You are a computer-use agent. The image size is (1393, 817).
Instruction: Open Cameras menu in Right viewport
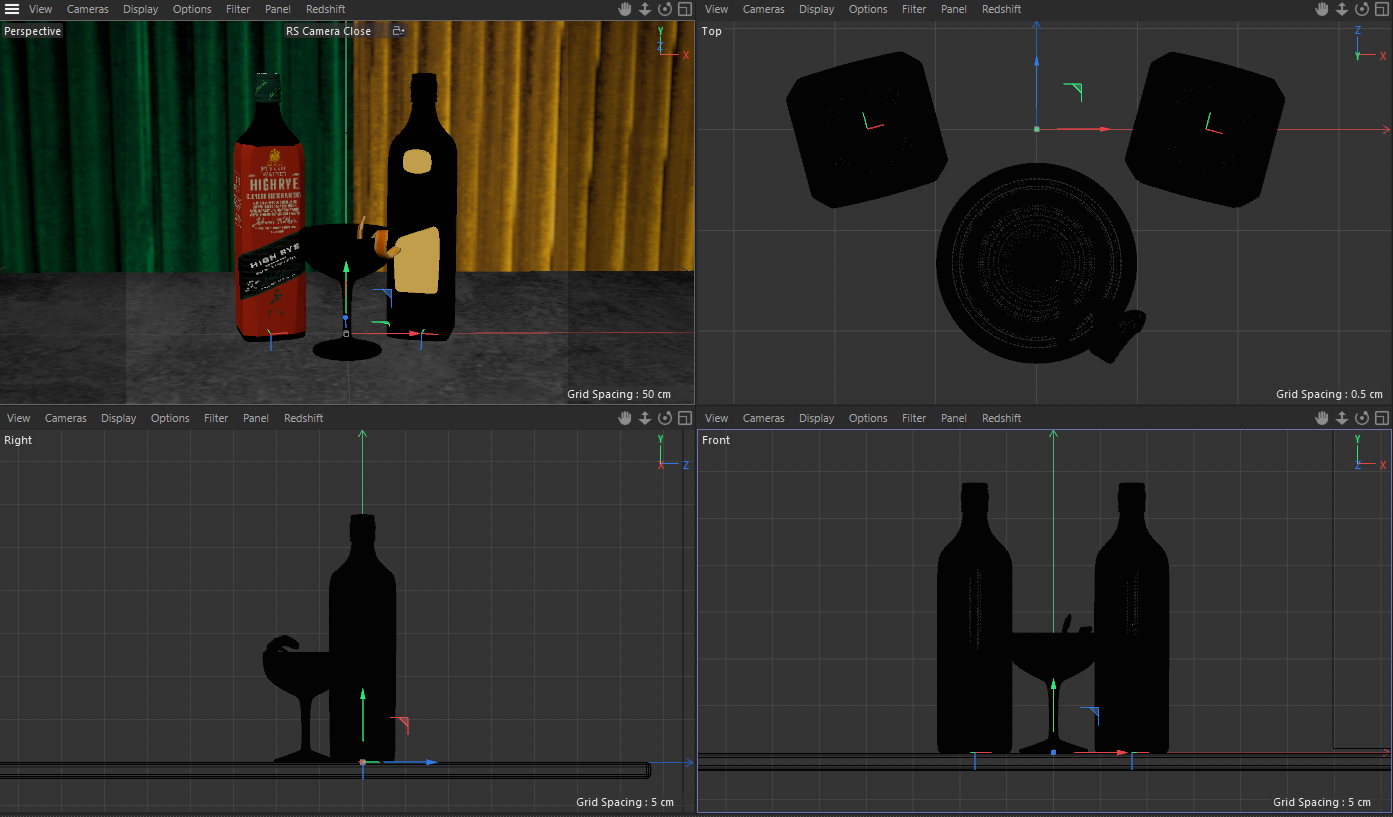[66, 418]
